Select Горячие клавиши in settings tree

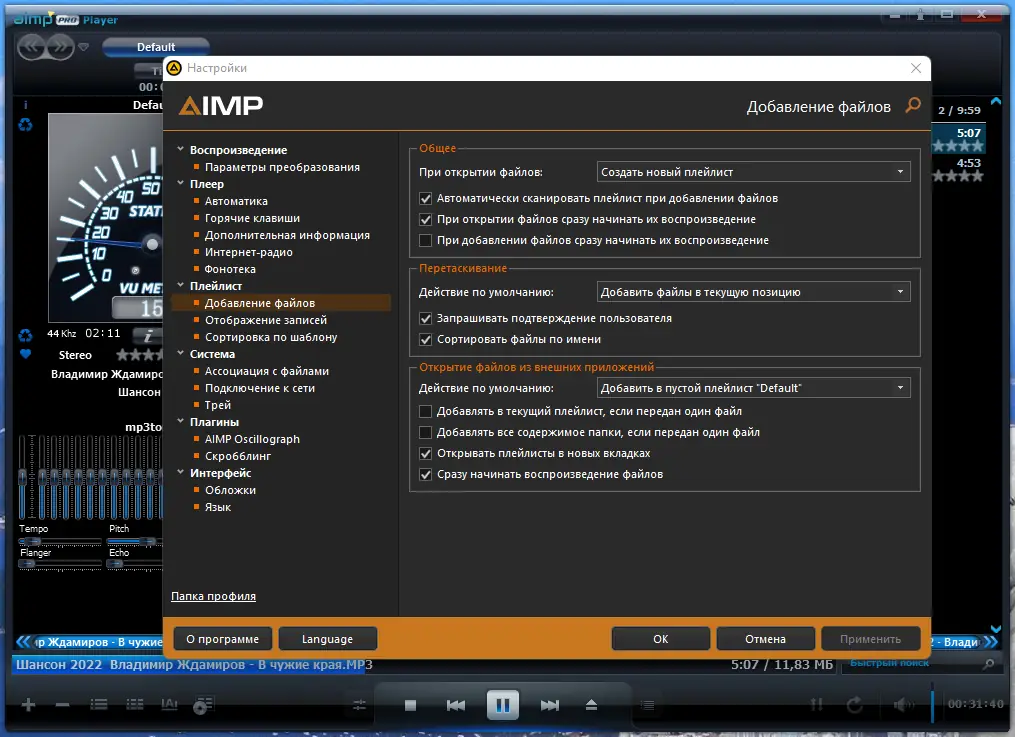coord(252,218)
